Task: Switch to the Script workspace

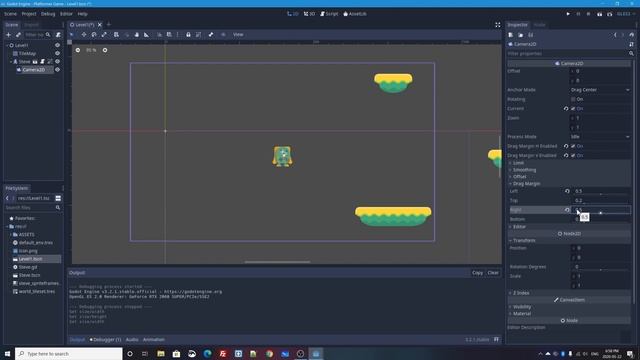Action: point(329,14)
